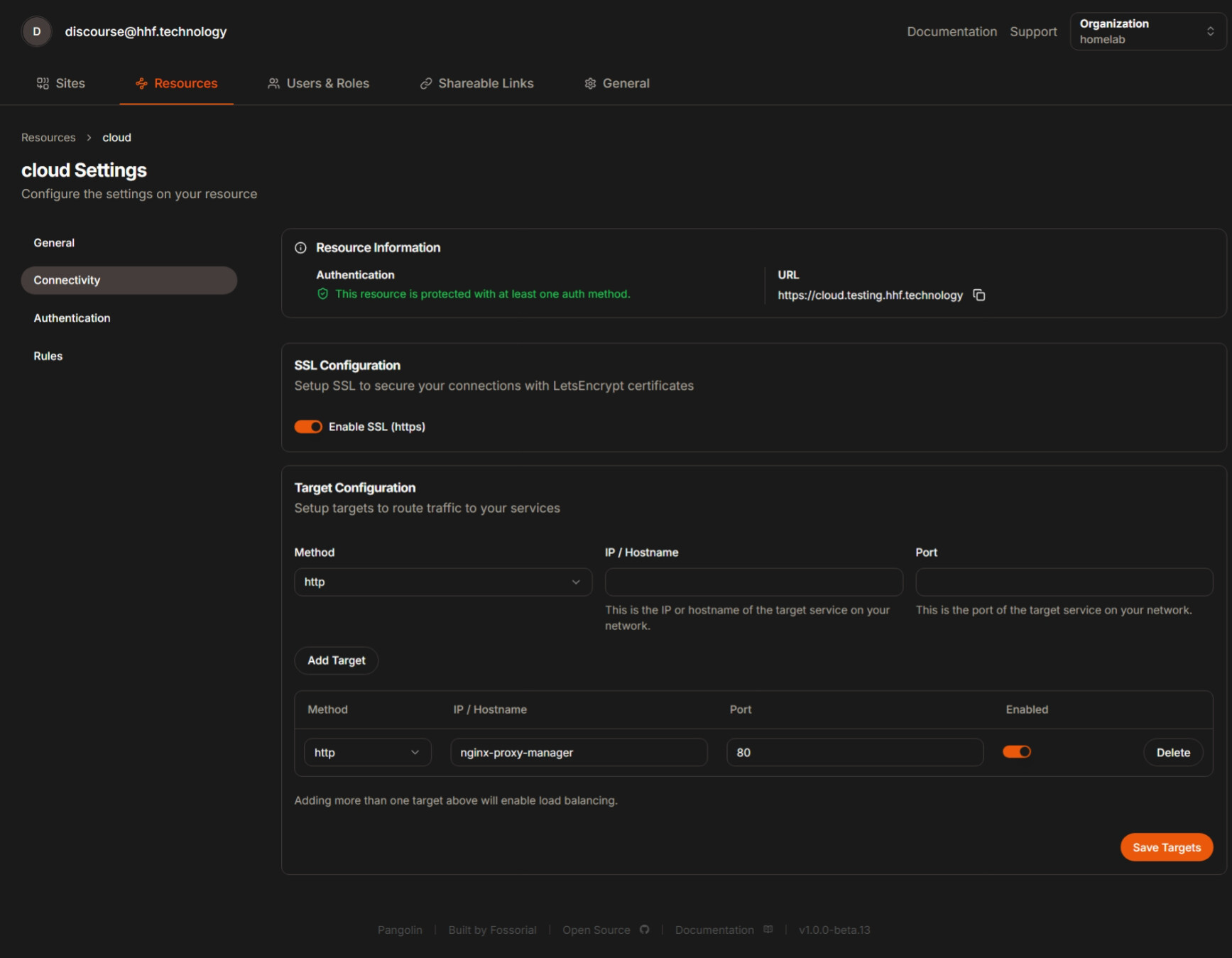
Task: Open the new target Method dropdown
Action: [x=443, y=582]
